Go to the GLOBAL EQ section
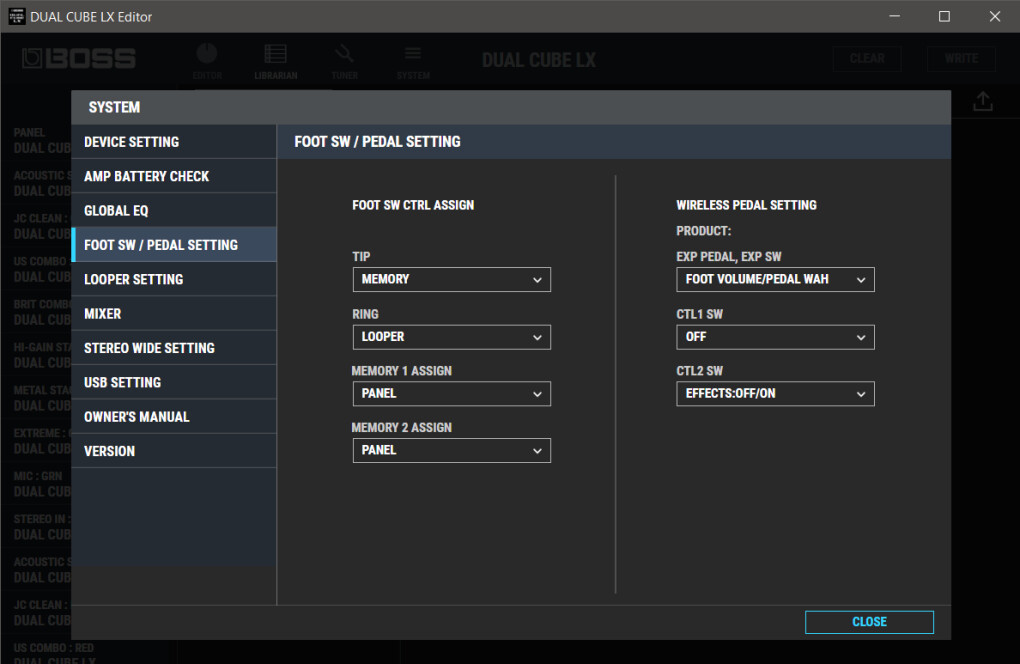The width and height of the screenshot is (1020, 664). (174, 211)
